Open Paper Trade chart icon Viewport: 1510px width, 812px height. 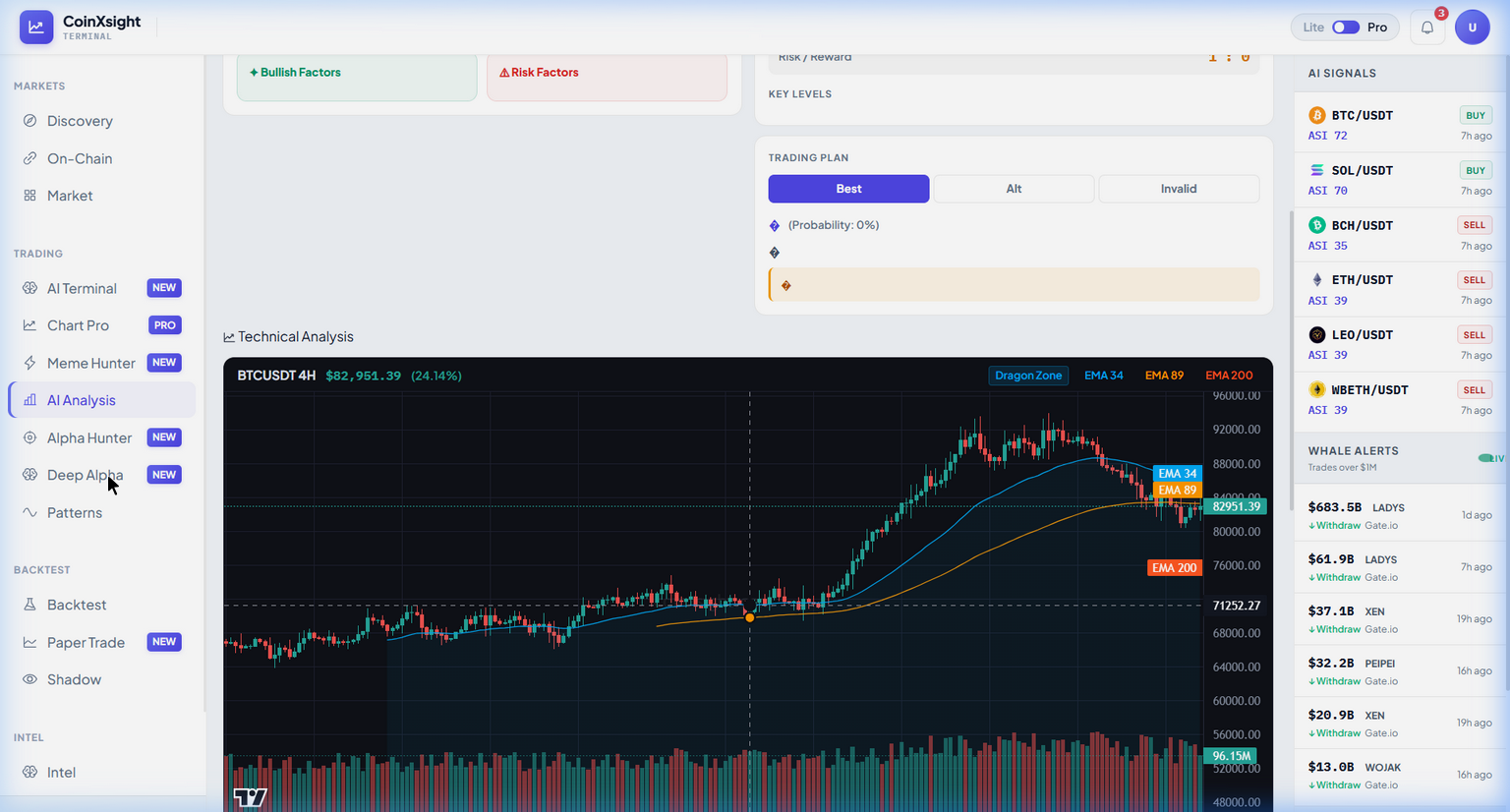[x=29, y=642]
